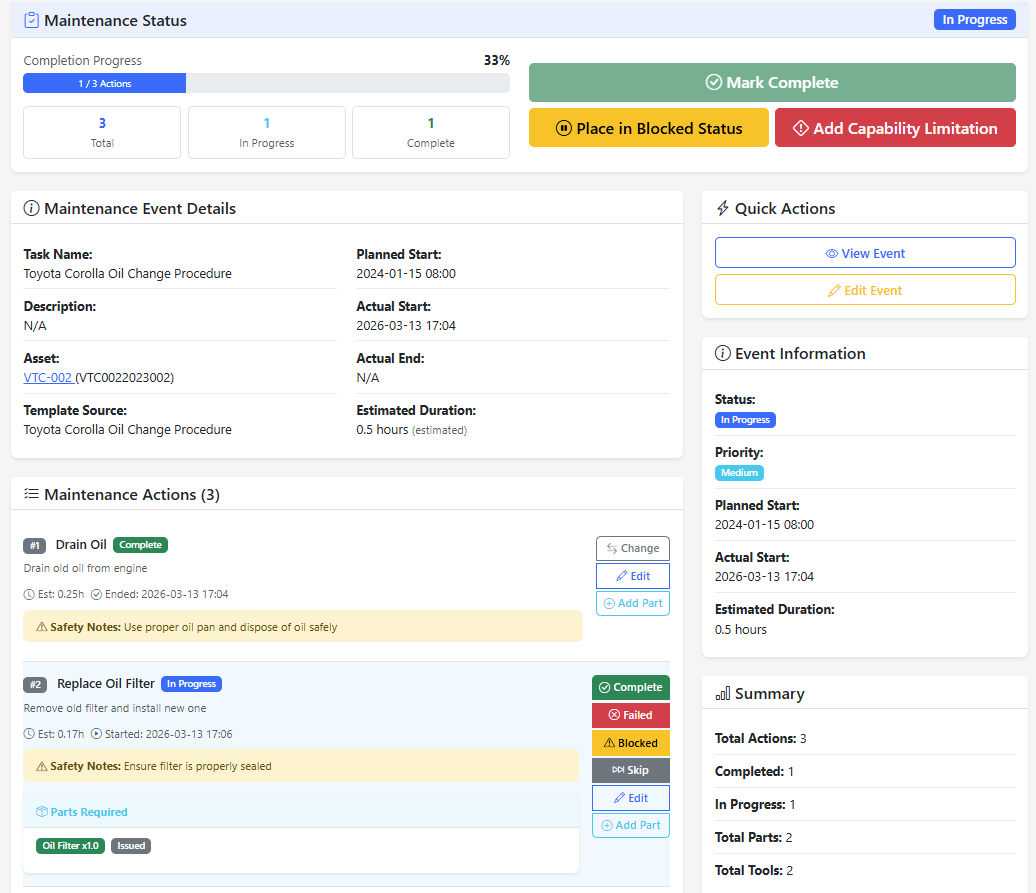Mark Replace Oil Filter as Failed

pos(630,715)
